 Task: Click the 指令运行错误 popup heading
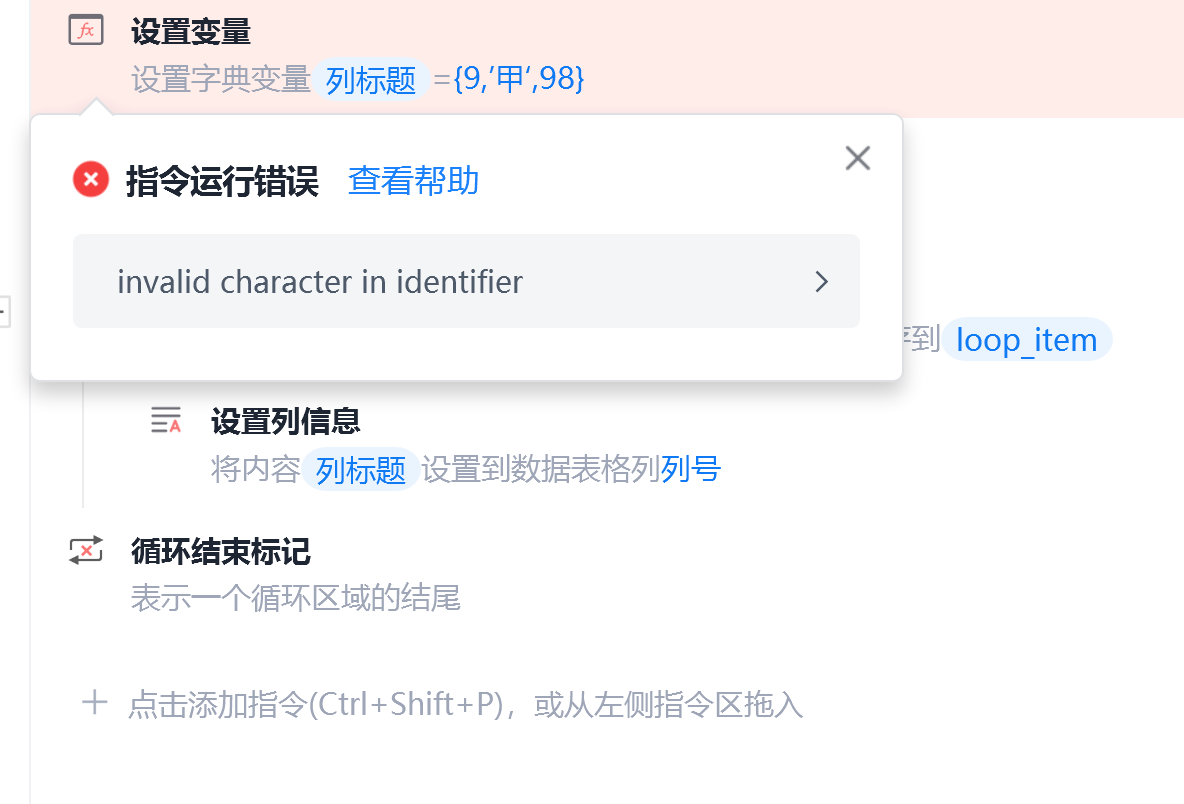coord(222,182)
